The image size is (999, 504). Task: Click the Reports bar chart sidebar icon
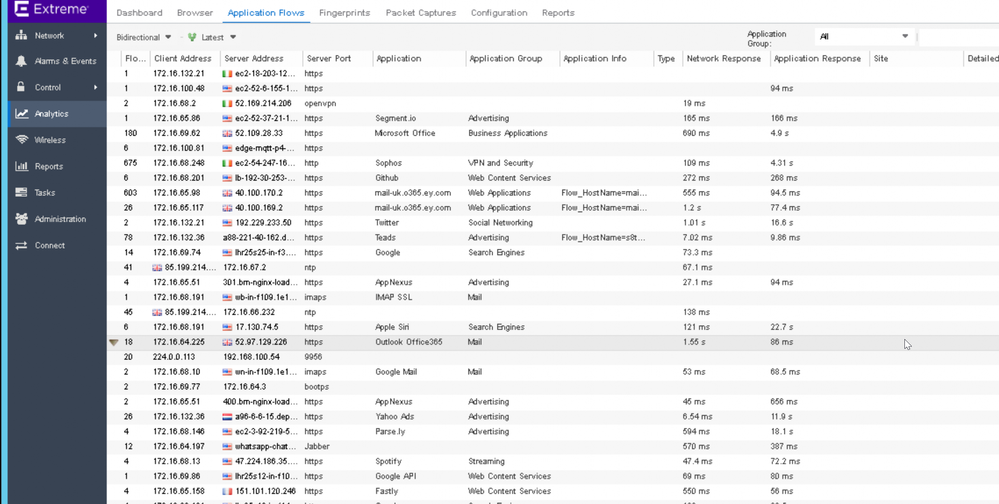pos(21,167)
